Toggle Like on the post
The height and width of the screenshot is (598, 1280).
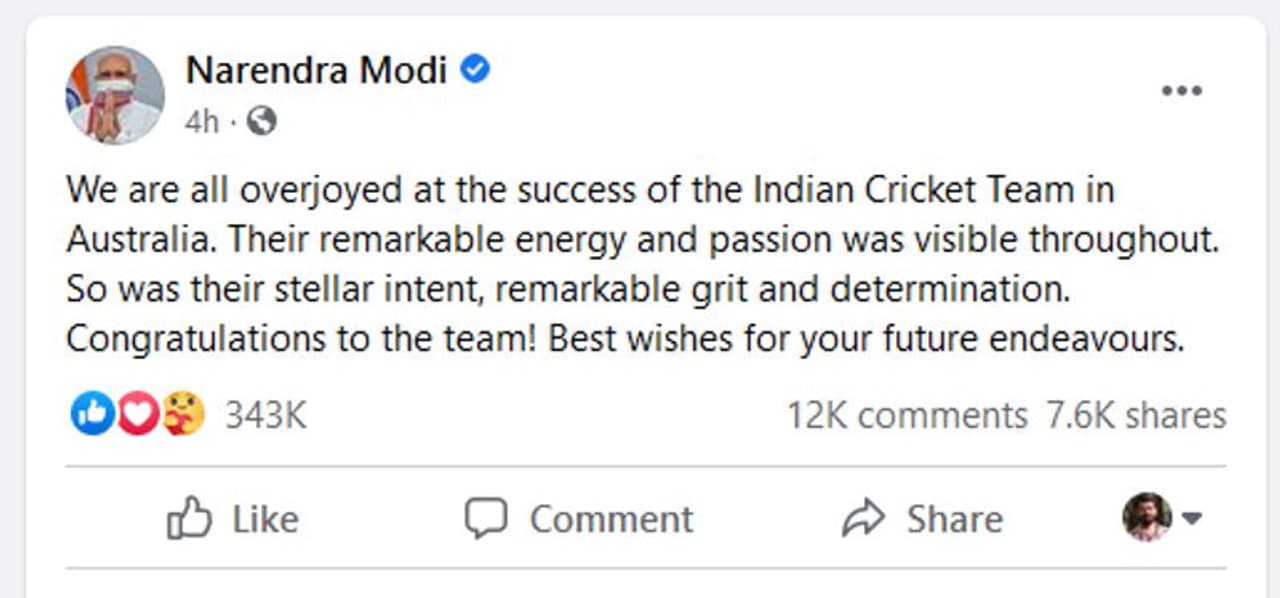pyautogui.click(x=233, y=519)
